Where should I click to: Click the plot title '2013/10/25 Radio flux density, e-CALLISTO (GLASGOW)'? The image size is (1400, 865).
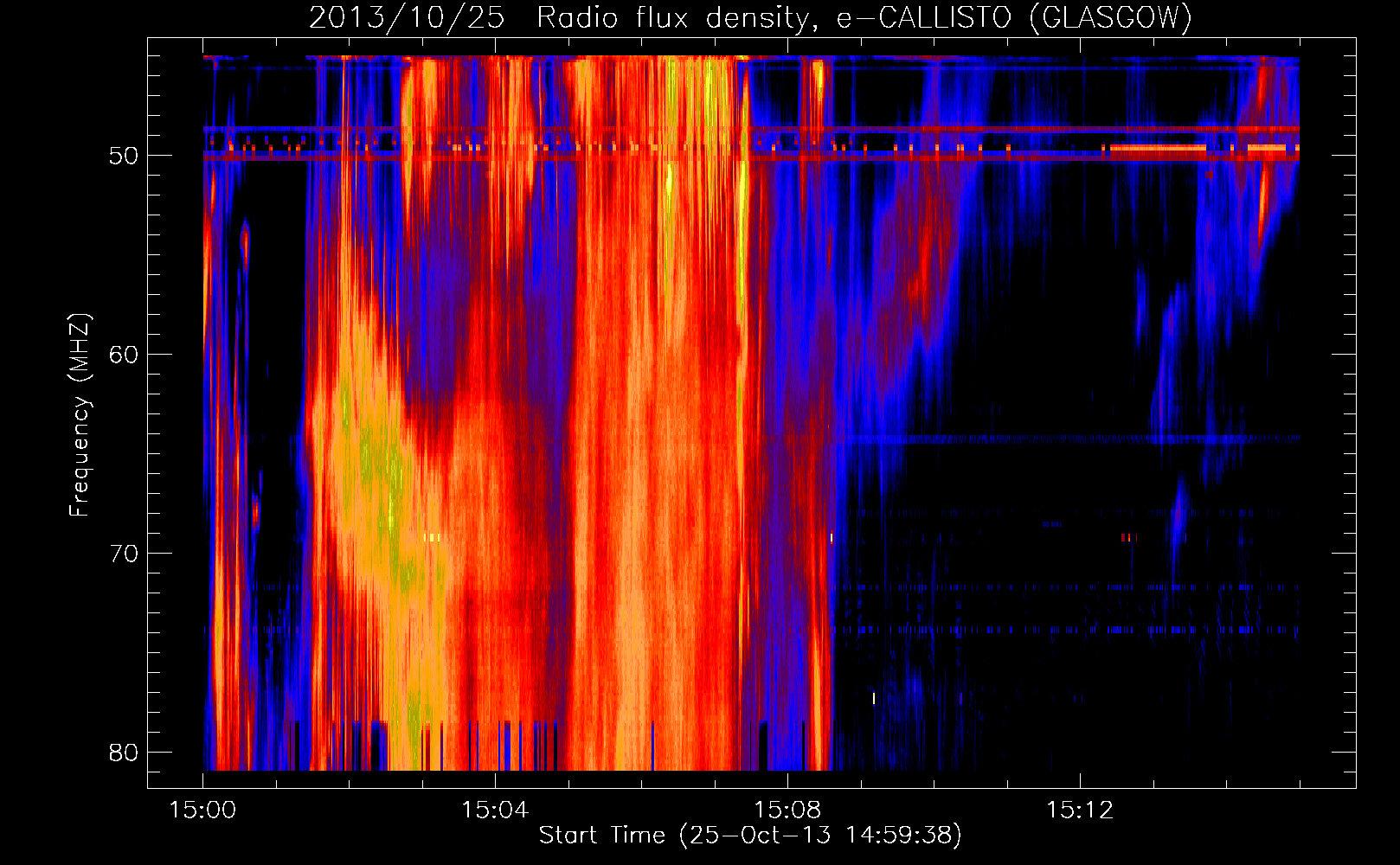coord(750,17)
